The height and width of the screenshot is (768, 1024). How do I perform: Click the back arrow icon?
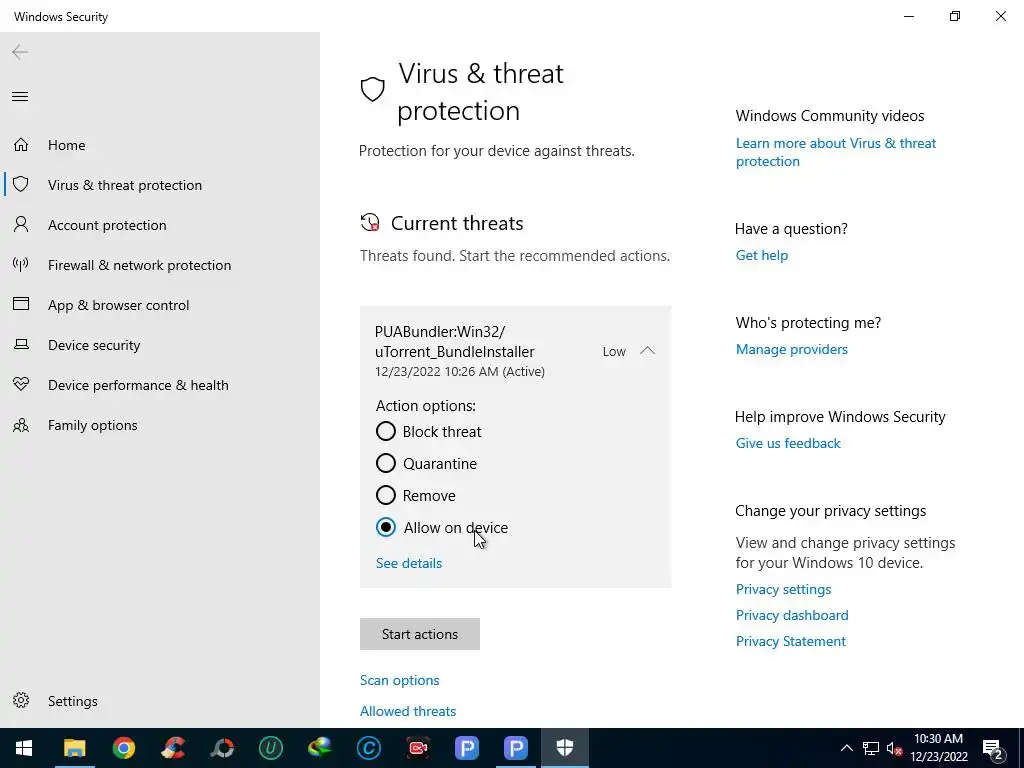click(x=20, y=52)
